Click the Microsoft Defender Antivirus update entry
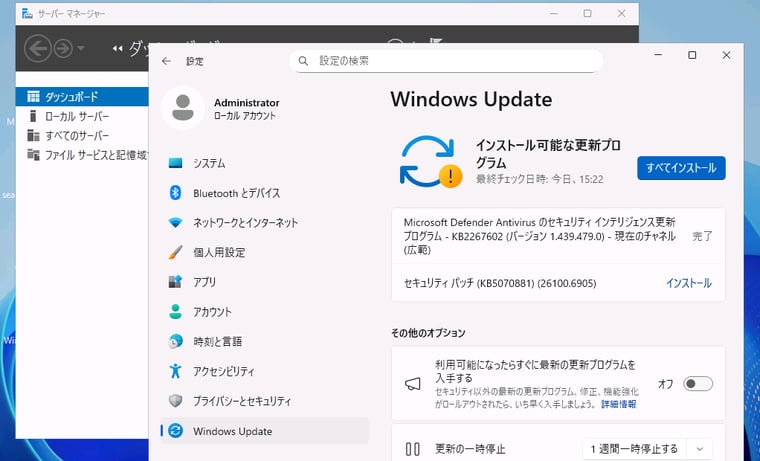Viewport: 760px width, 461px height. 558,236
